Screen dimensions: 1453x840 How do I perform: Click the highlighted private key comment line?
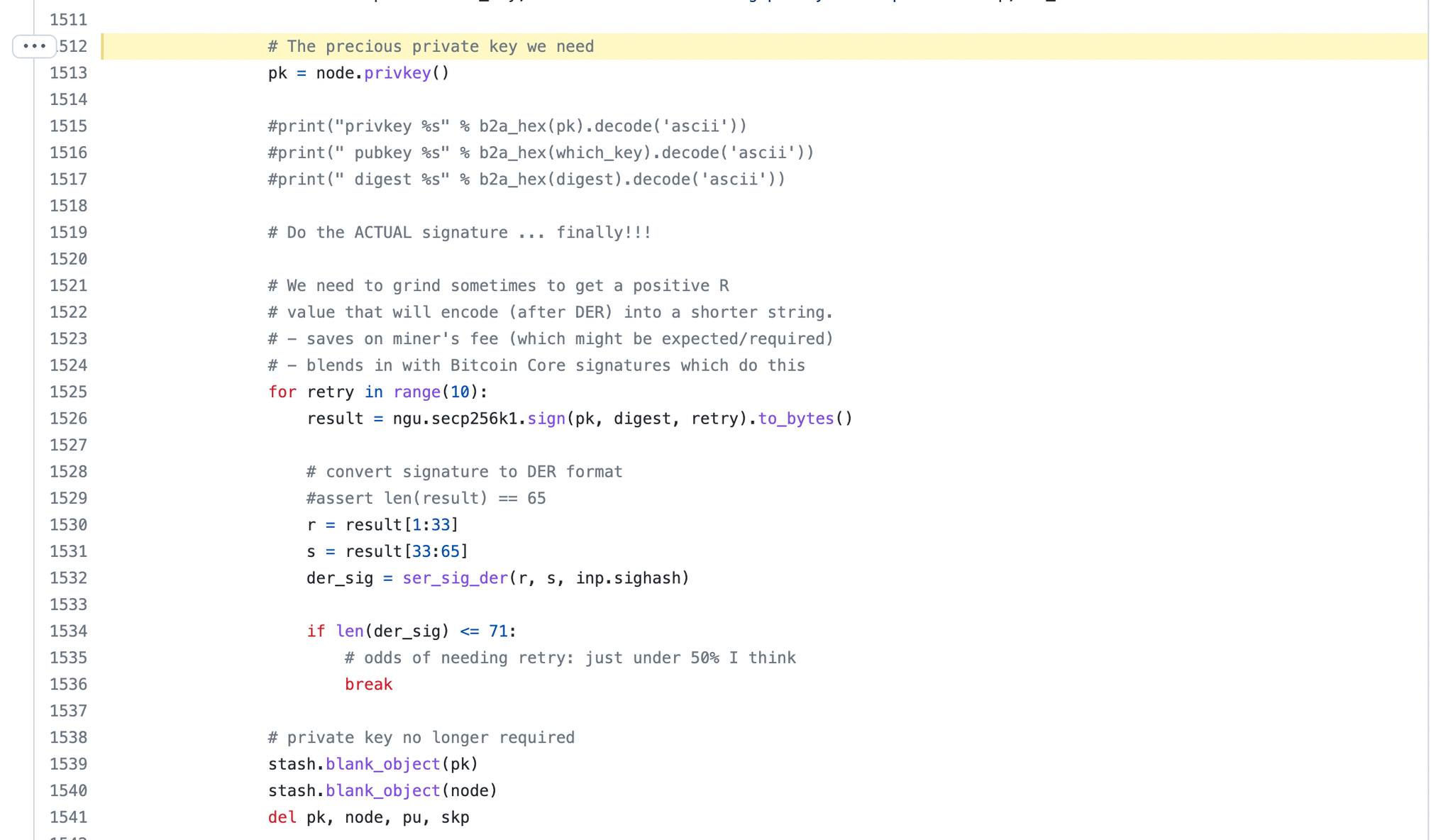(x=431, y=47)
